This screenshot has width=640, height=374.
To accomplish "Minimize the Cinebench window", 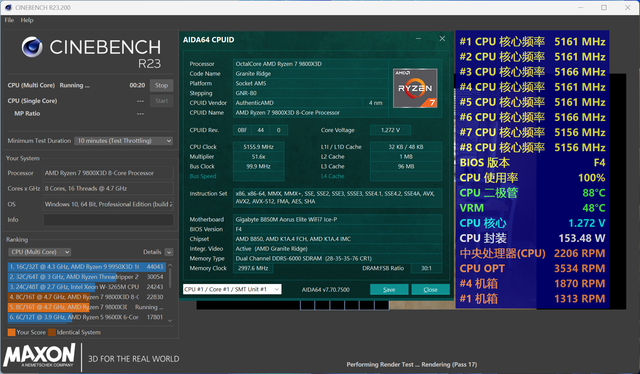I will (x=581, y=7).
